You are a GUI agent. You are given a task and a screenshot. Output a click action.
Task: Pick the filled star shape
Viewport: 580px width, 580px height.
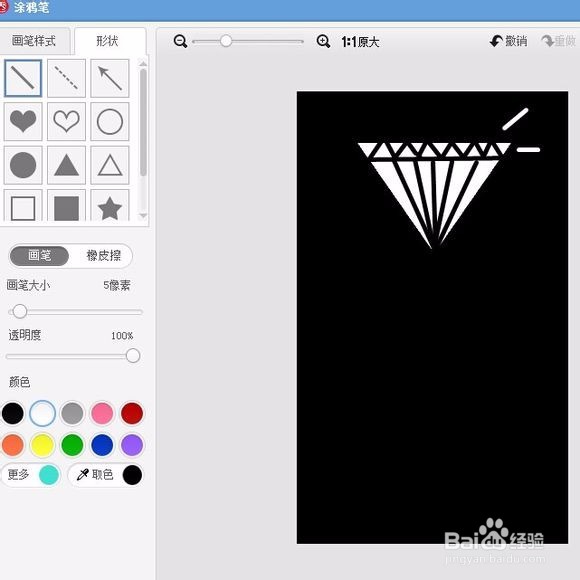[x=110, y=206]
